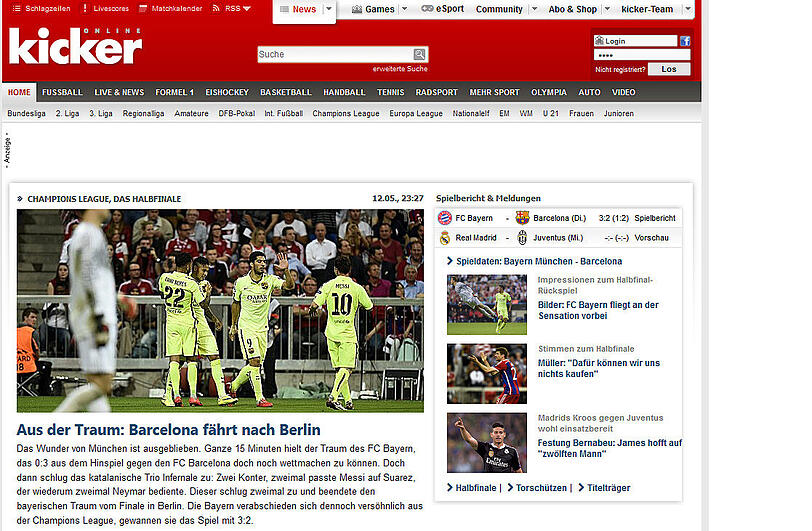
Task: Expand the Community dropdown arrow
Action: [535, 9]
